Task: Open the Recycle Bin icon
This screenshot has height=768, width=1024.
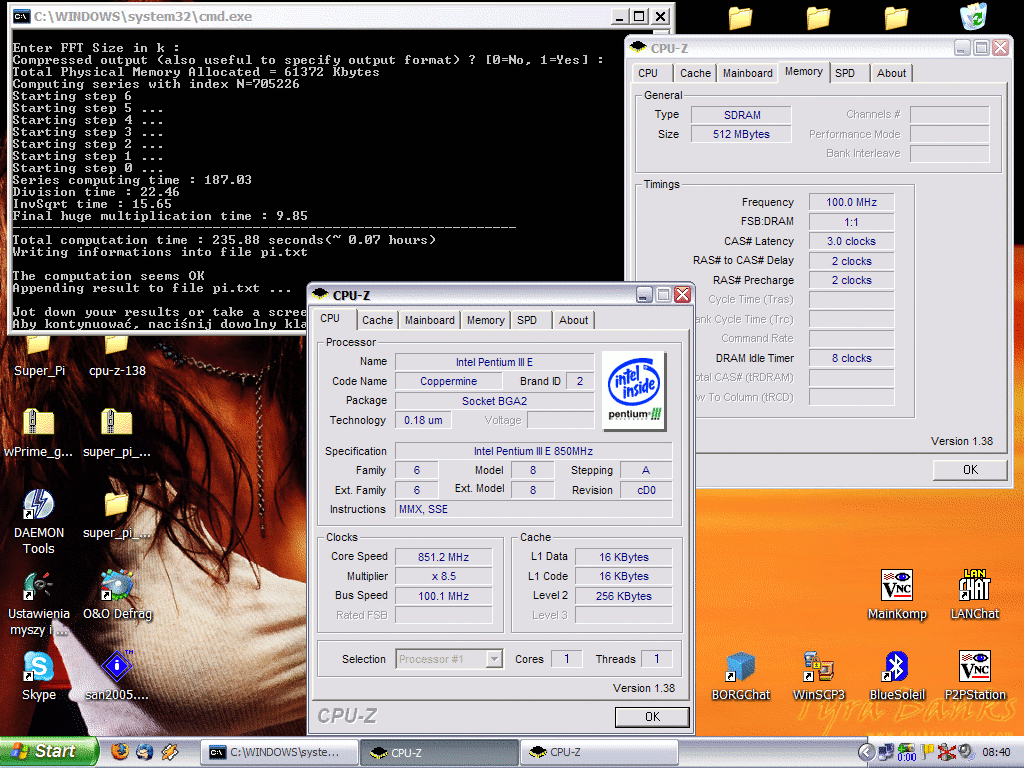Action: tap(974, 16)
